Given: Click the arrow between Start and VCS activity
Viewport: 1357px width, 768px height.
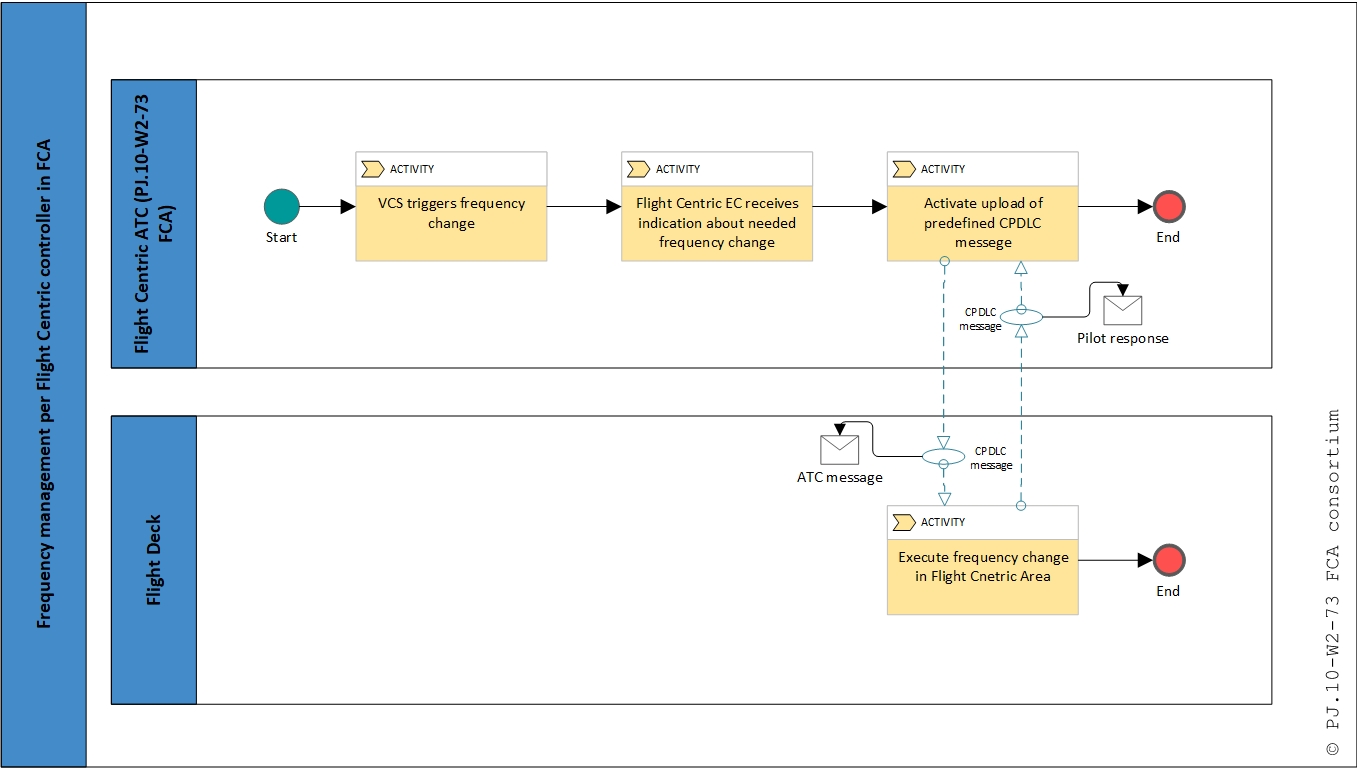Looking at the screenshot, I should tap(327, 207).
